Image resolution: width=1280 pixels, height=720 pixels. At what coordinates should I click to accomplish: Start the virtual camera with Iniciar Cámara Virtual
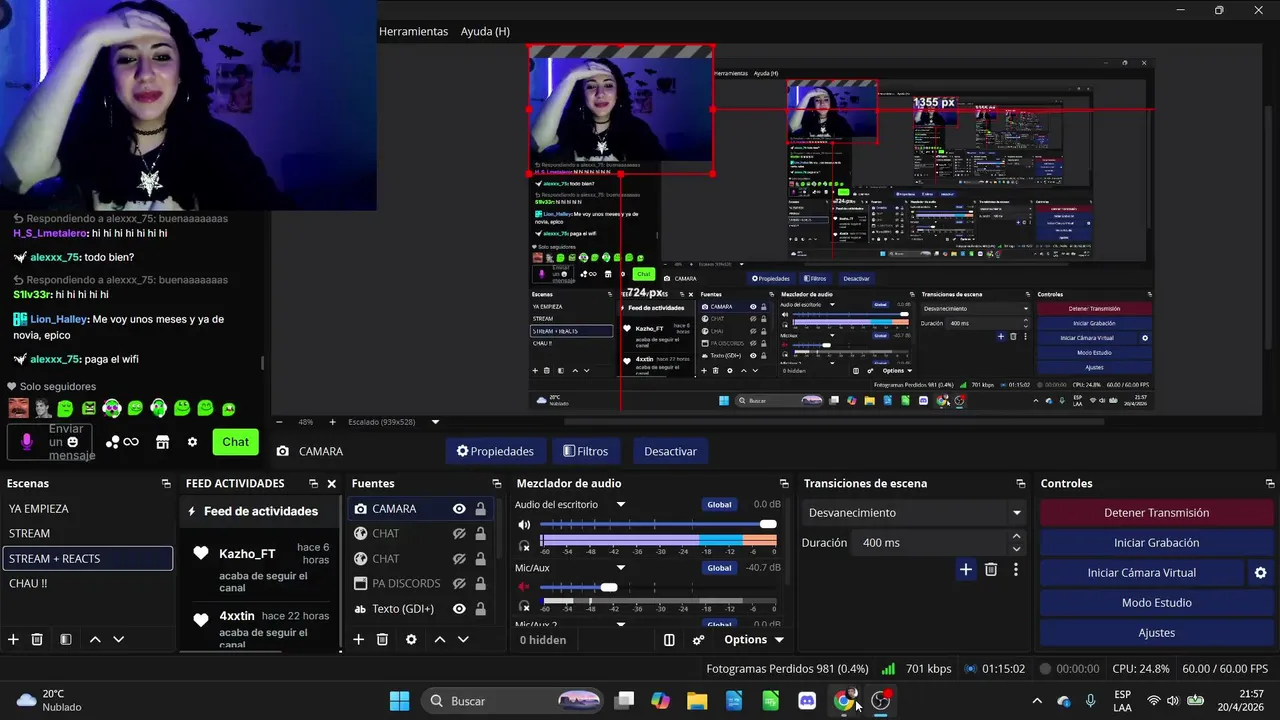(1142, 573)
